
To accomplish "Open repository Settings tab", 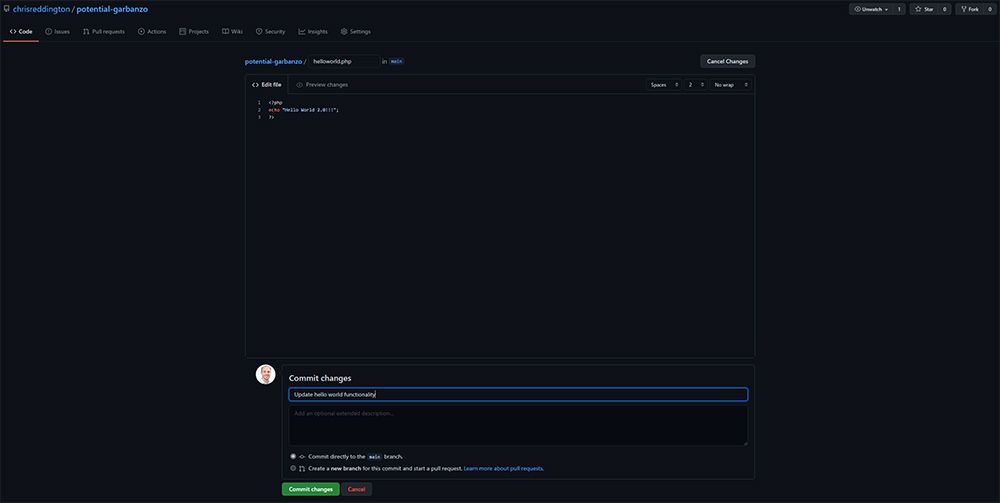I will click(355, 31).
